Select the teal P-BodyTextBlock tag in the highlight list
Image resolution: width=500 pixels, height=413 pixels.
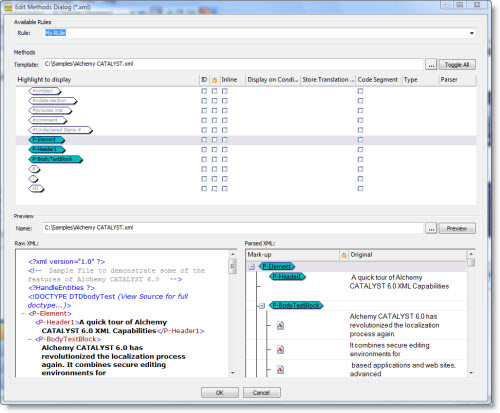tap(55, 159)
